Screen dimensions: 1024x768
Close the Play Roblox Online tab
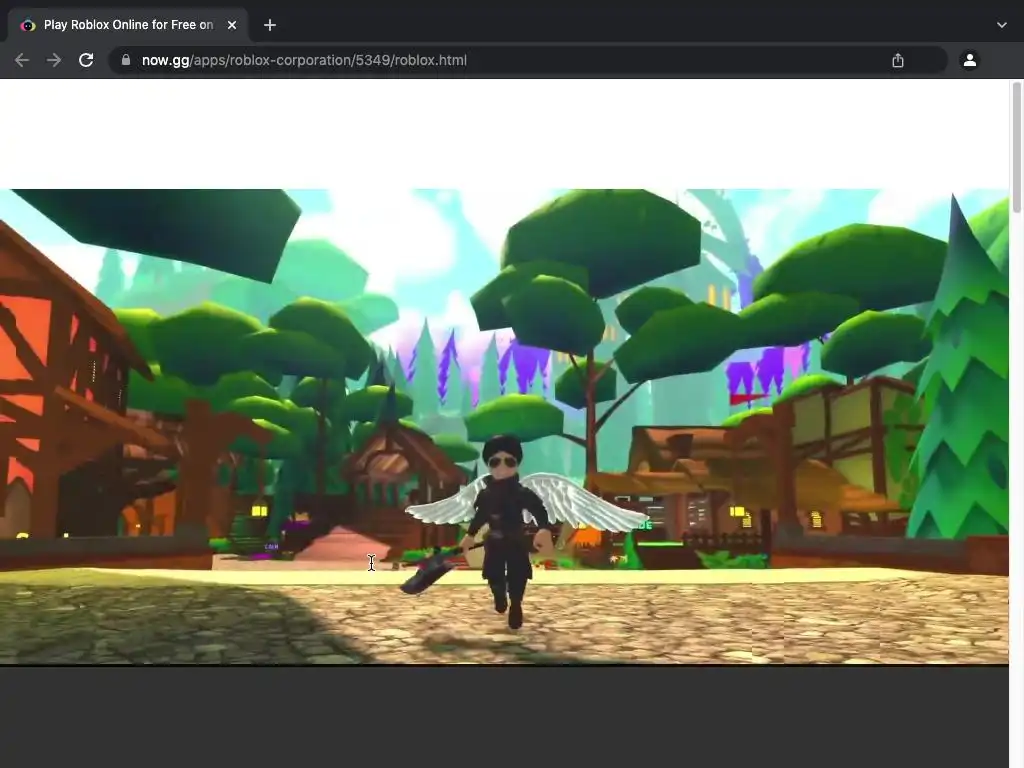[232, 25]
